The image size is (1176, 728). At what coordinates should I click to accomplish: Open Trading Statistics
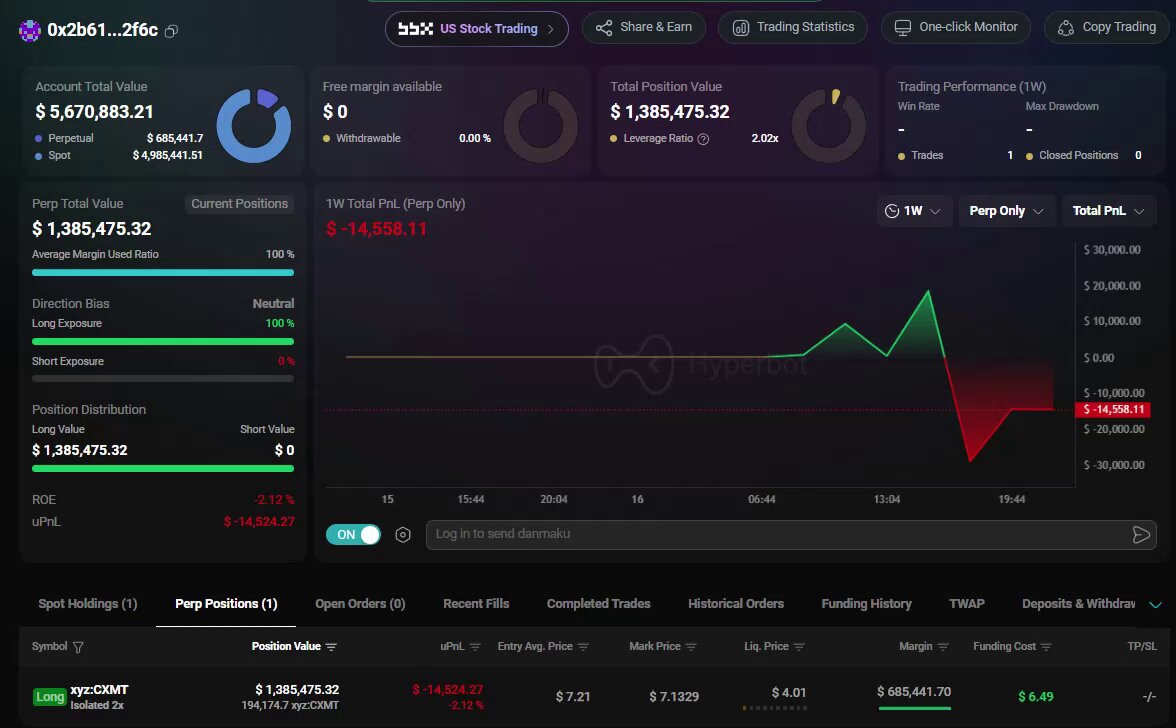(793, 28)
